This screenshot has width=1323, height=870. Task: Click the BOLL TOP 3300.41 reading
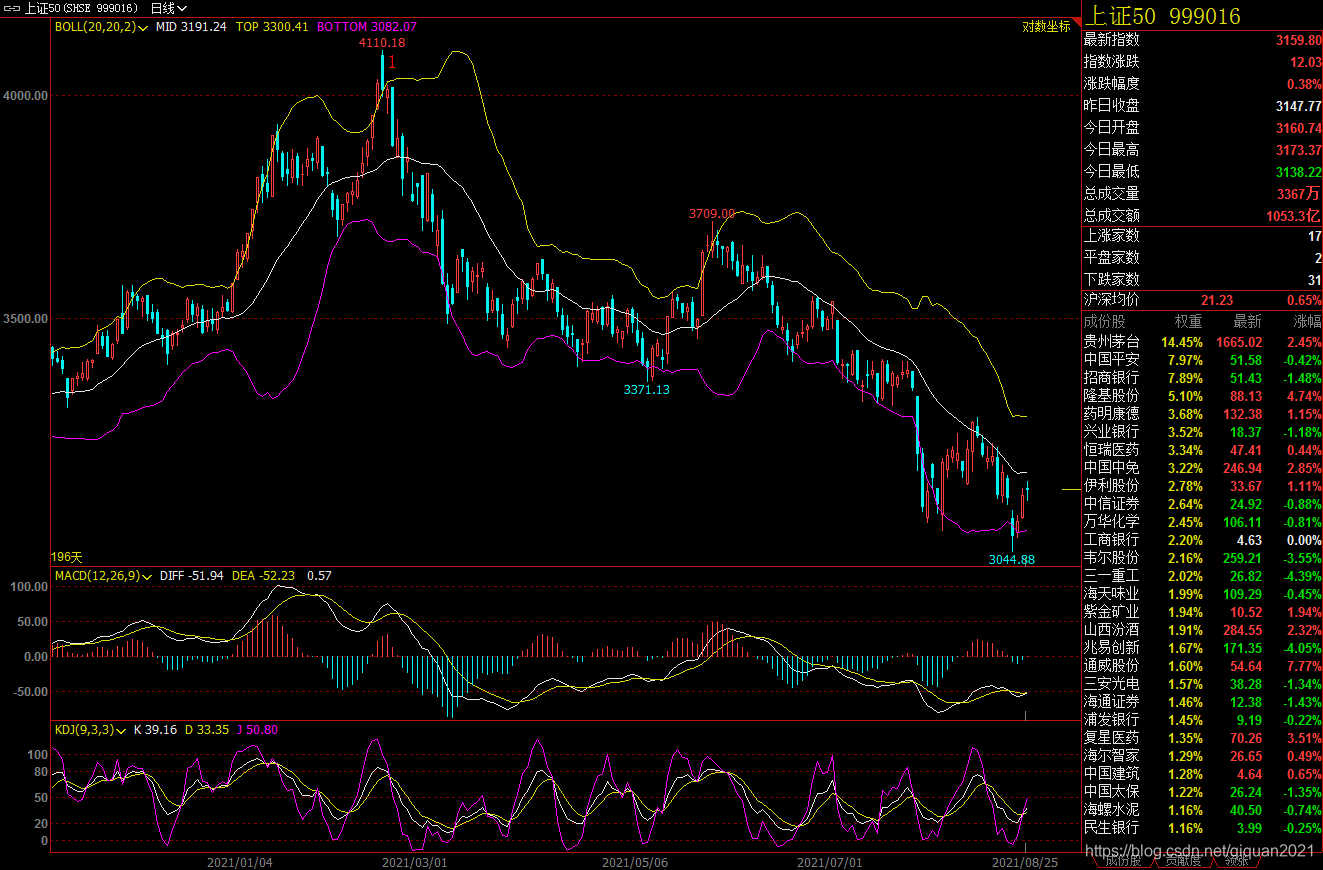click(272, 27)
